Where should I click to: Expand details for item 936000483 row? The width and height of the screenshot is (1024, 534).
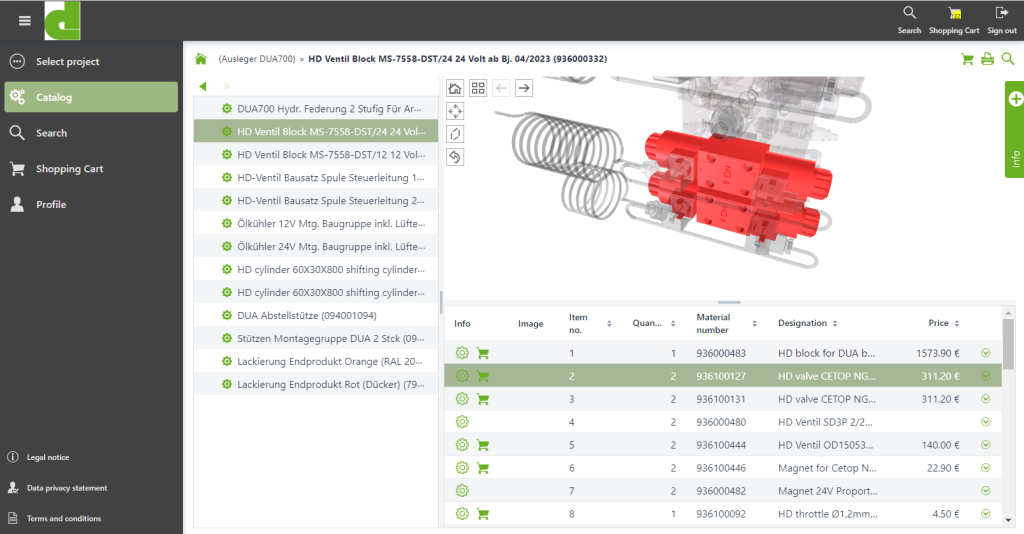point(986,353)
